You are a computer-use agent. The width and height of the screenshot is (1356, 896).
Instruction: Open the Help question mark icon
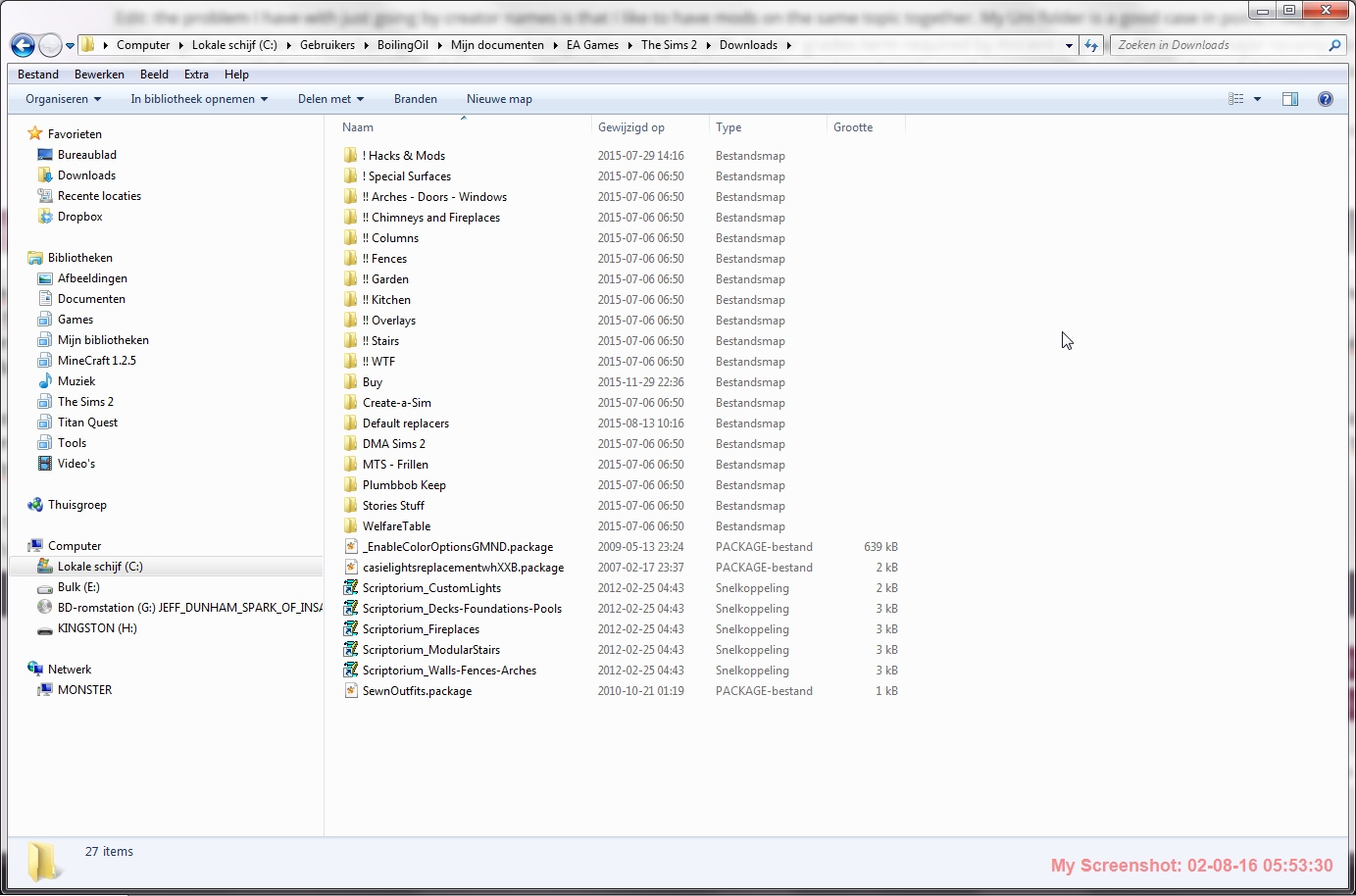coord(1326,99)
